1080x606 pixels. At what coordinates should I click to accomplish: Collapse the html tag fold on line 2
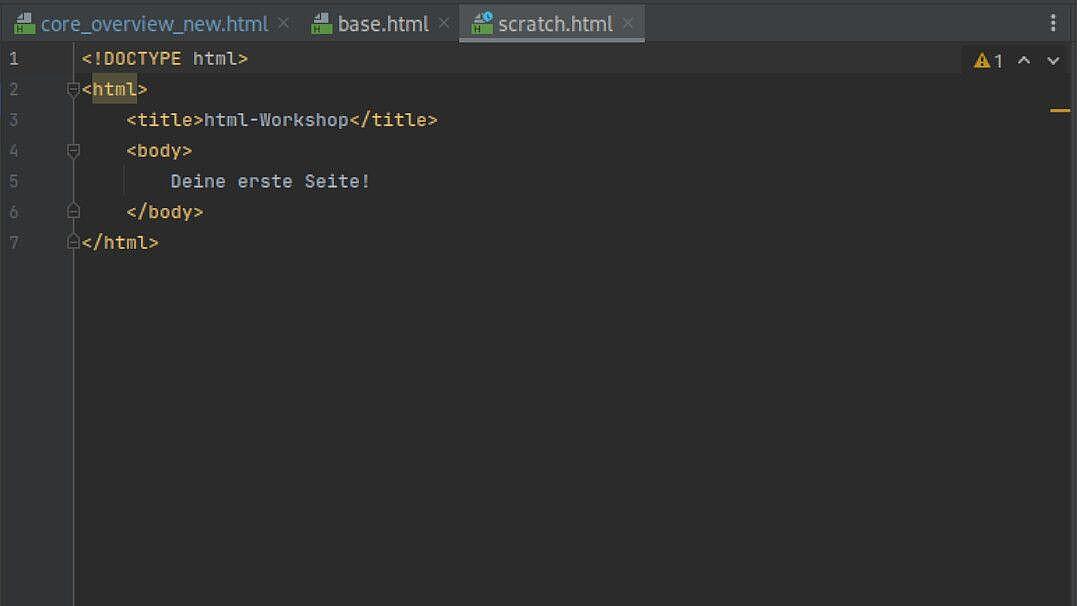click(x=73, y=90)
